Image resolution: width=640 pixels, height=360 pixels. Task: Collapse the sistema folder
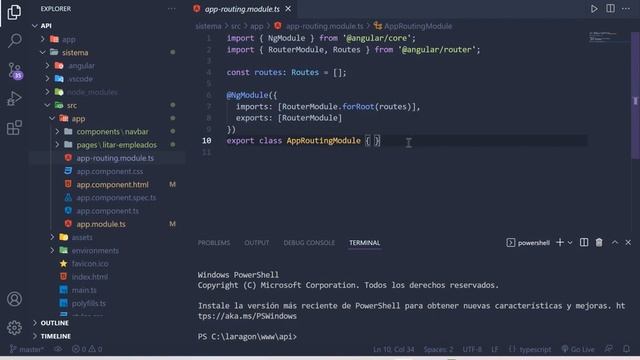42,52
